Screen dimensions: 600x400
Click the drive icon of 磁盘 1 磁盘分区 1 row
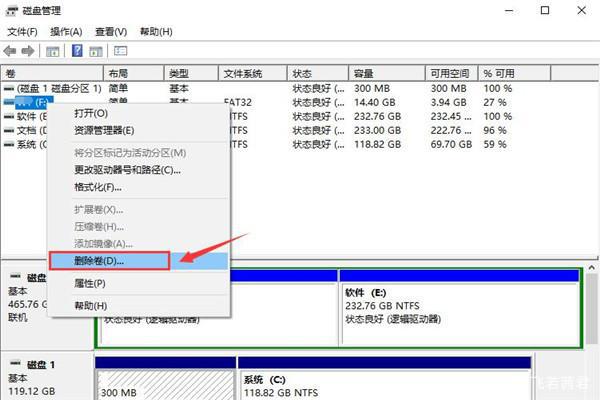[9, 89]
